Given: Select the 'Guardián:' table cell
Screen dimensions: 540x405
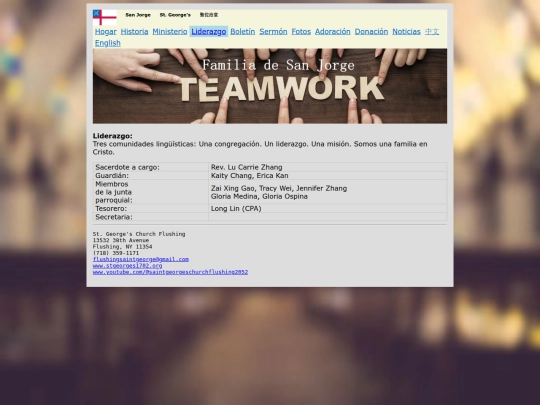Looking at the screenshot, I should [151, 176].
